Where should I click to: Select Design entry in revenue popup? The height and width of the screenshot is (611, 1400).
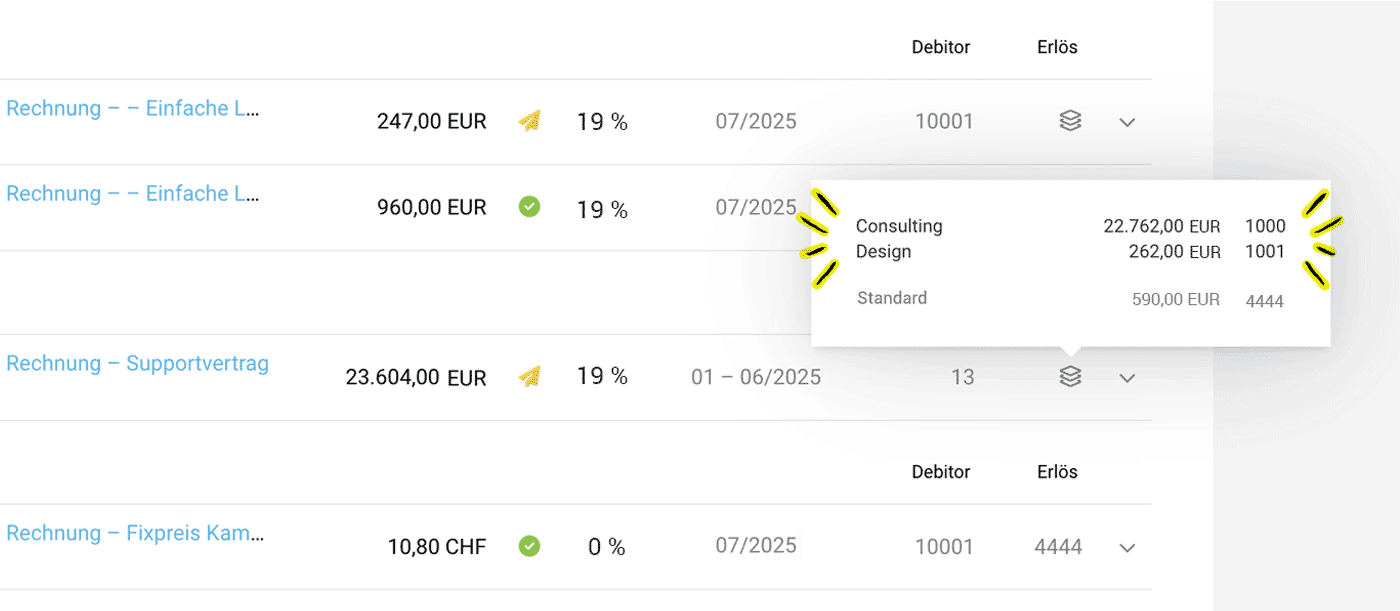click(x=884, y=251)
